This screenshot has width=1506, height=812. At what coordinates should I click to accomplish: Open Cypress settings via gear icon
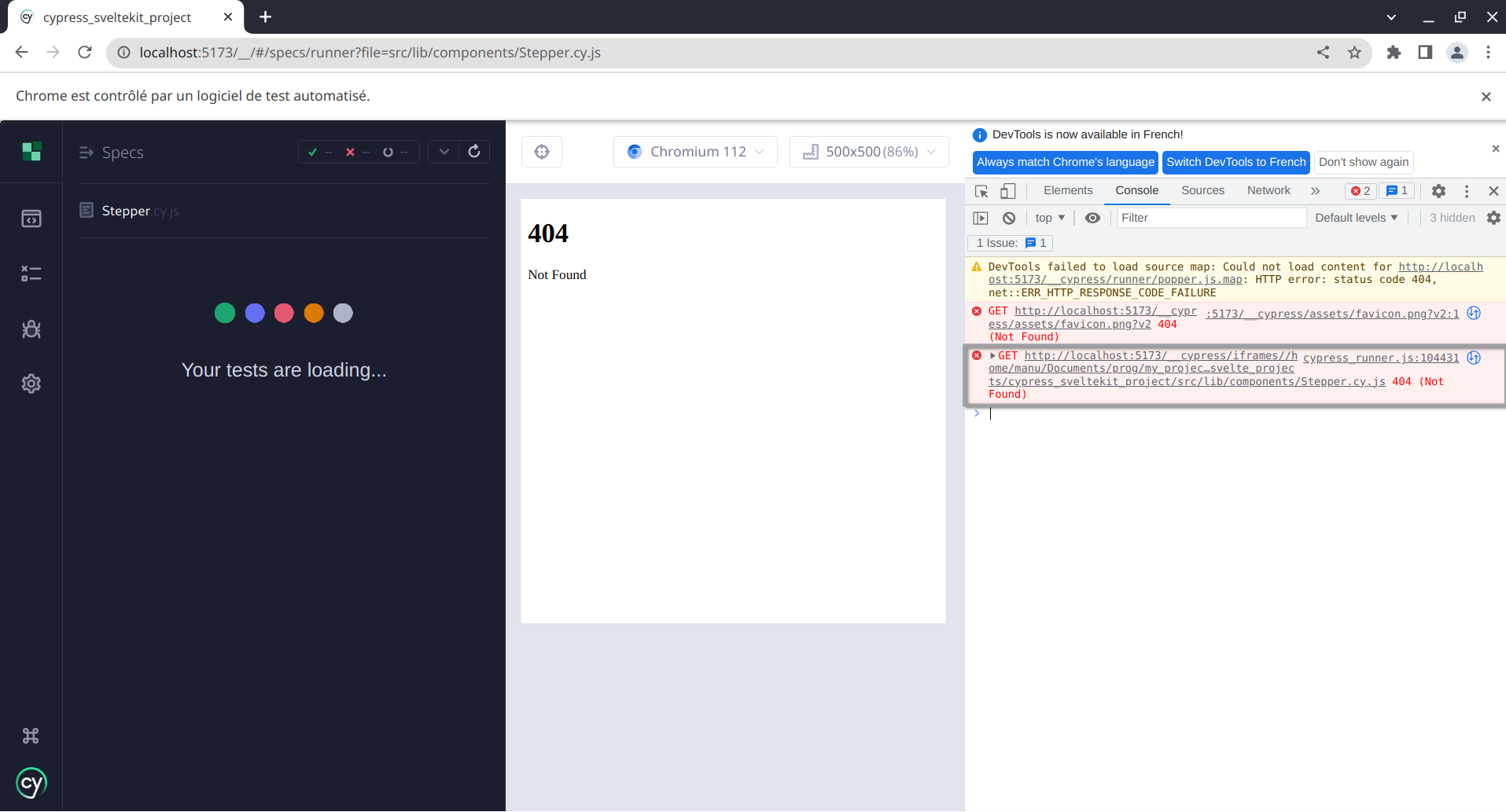coord(31,383)
